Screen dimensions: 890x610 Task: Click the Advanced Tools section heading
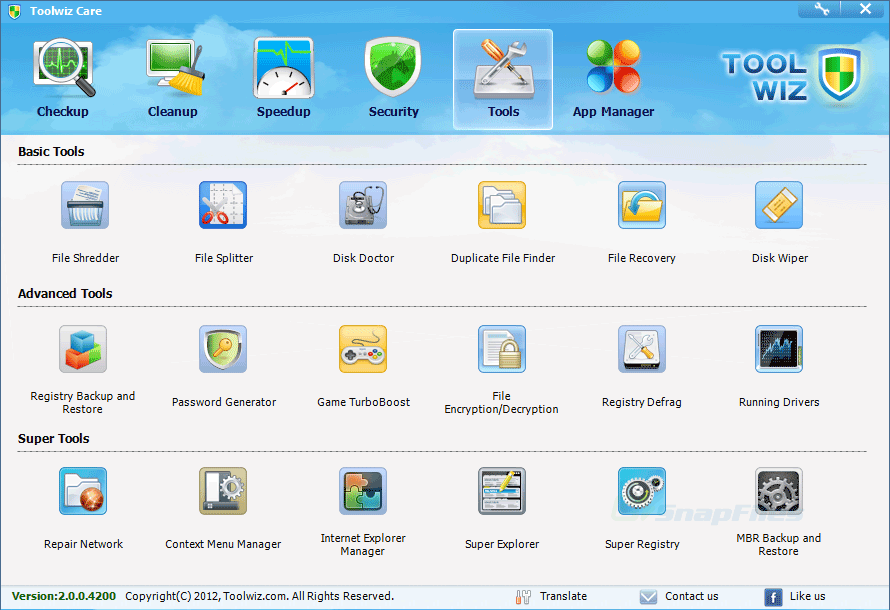coord(65,294)
